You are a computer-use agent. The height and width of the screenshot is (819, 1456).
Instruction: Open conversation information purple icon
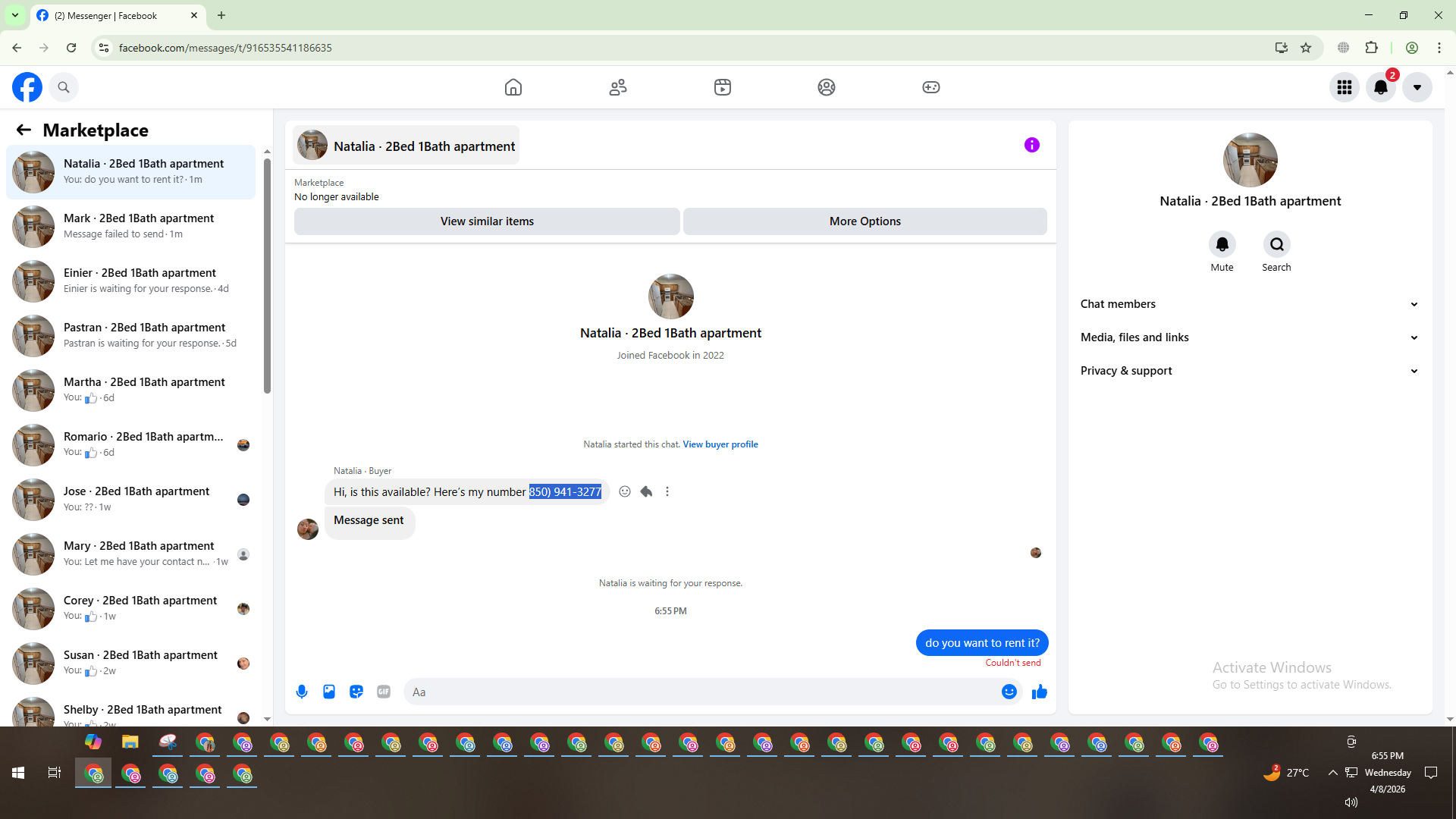(1031, 145)
